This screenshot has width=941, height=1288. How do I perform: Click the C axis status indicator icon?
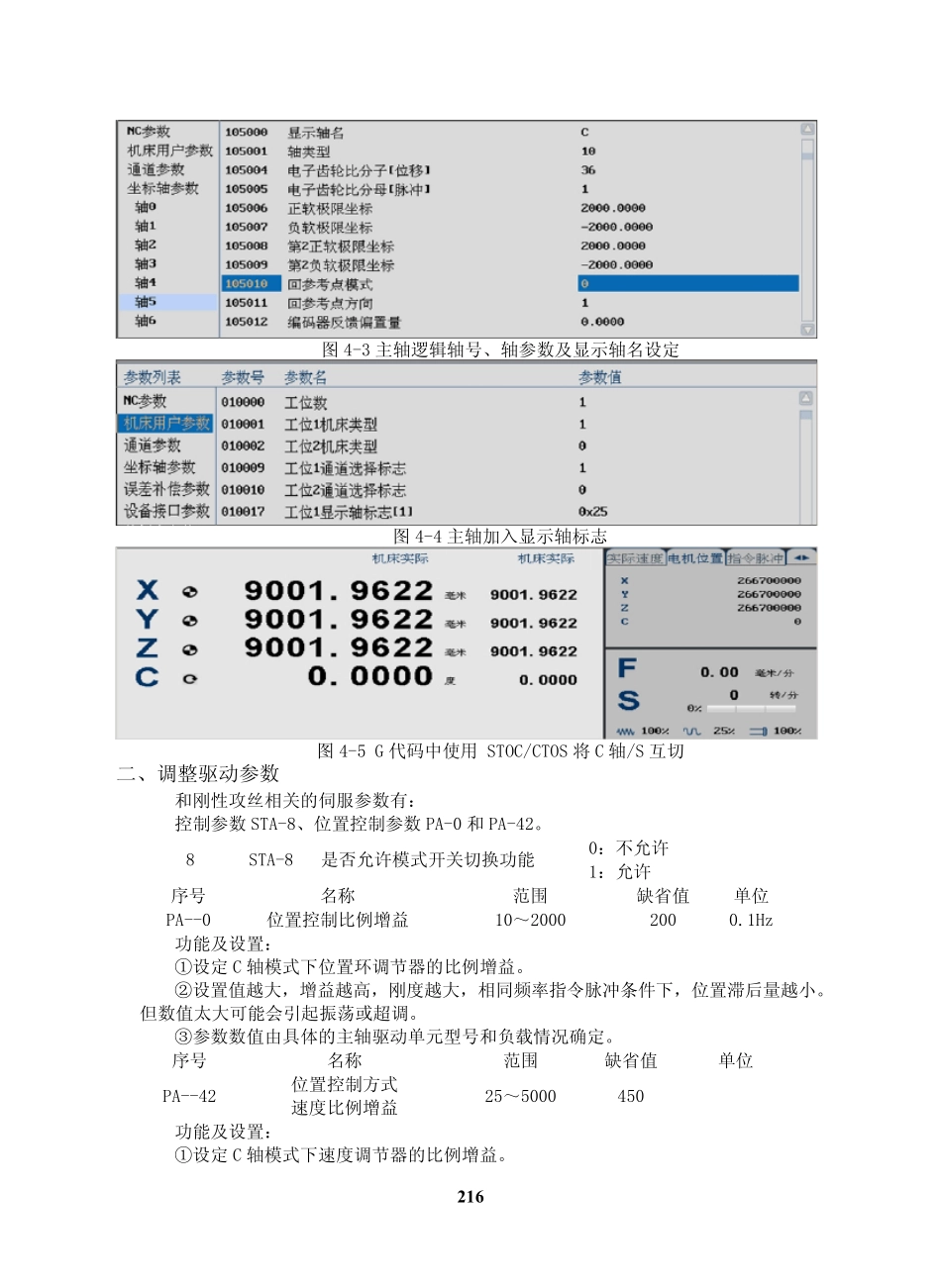pos(190,679)
